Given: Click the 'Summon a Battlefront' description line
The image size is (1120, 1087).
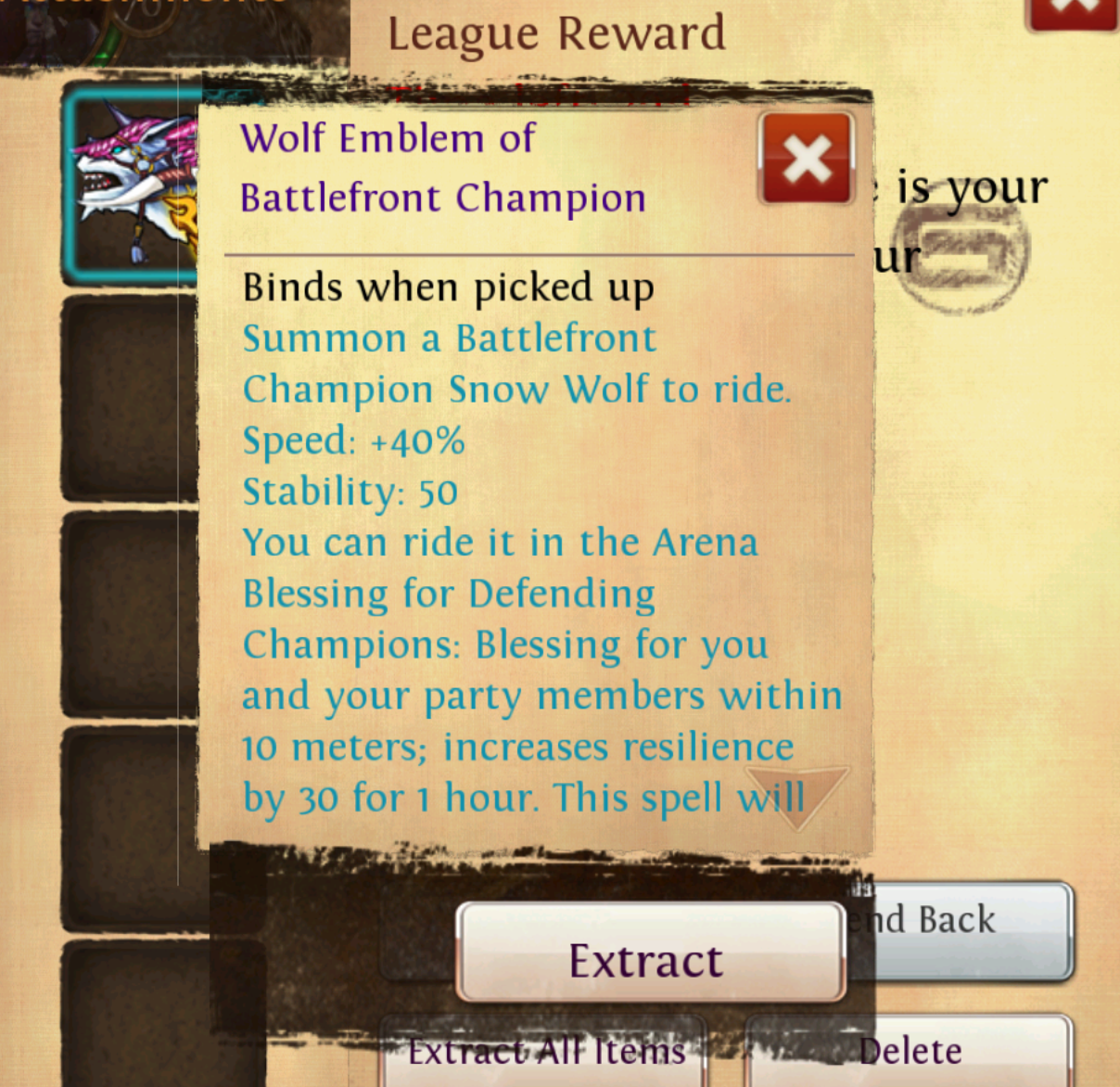Looking at the screenshot, I should (x=450, y=339).
